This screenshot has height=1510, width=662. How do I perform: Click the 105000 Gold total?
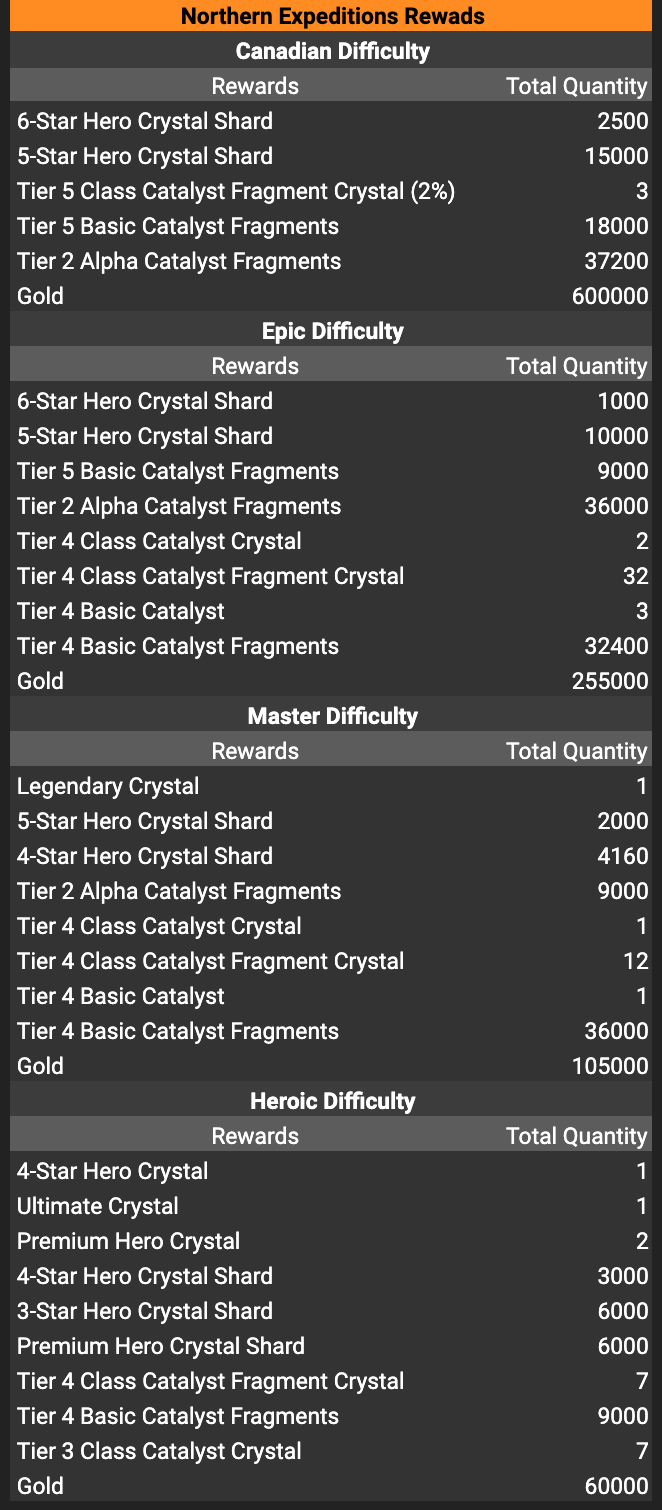610,1066
